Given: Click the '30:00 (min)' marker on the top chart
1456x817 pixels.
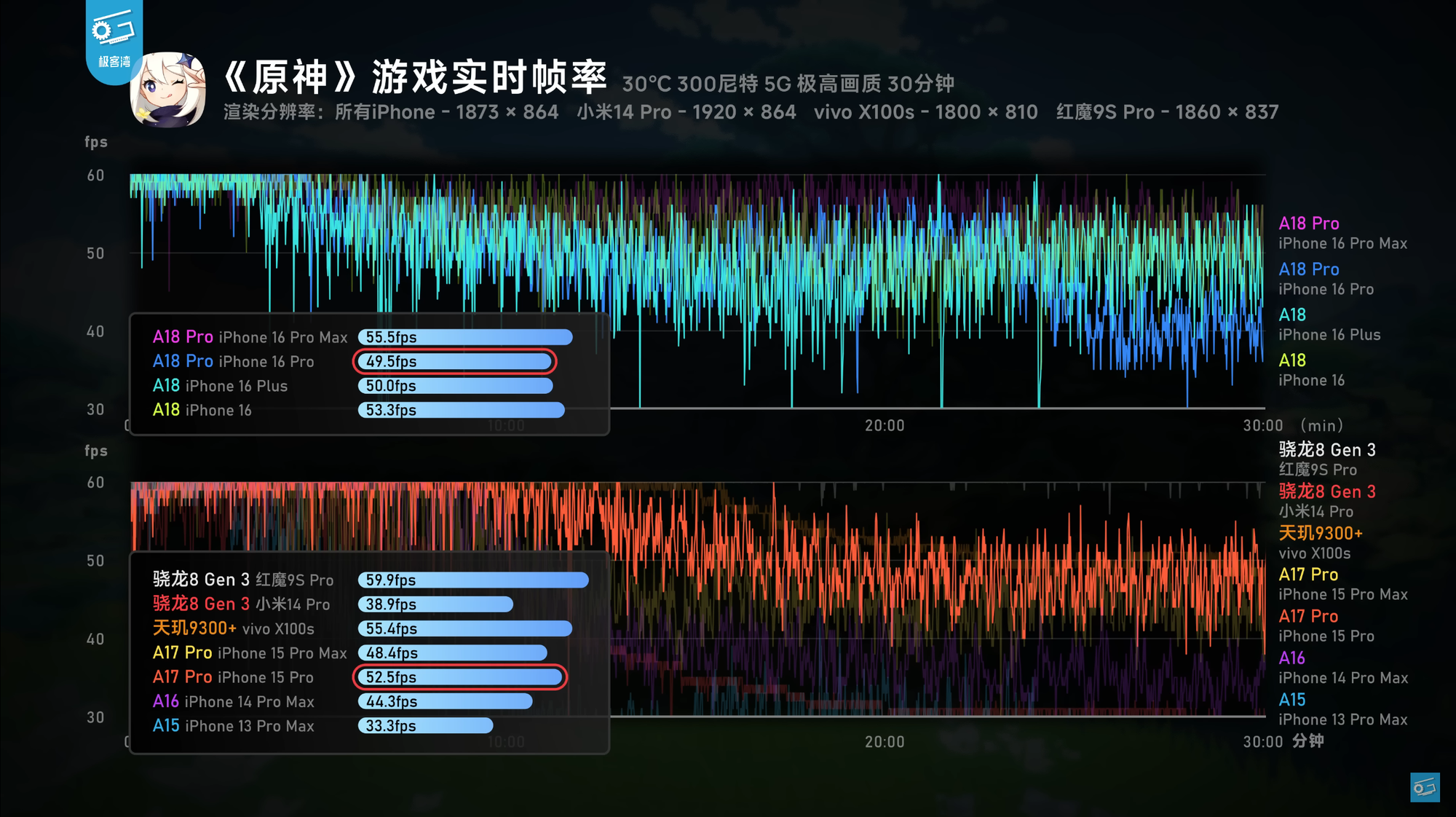Looking at the screenshot, I should (x=1293, y=426).
